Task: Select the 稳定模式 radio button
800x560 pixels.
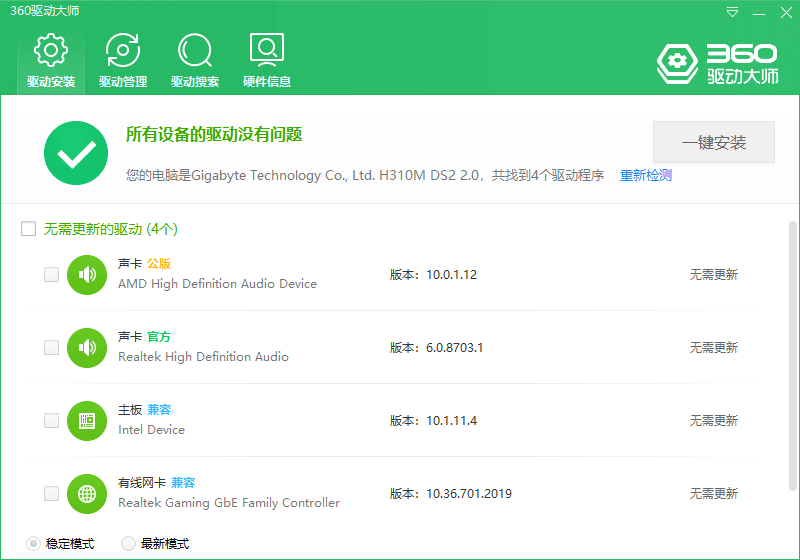Action: [x=33, y=544]
